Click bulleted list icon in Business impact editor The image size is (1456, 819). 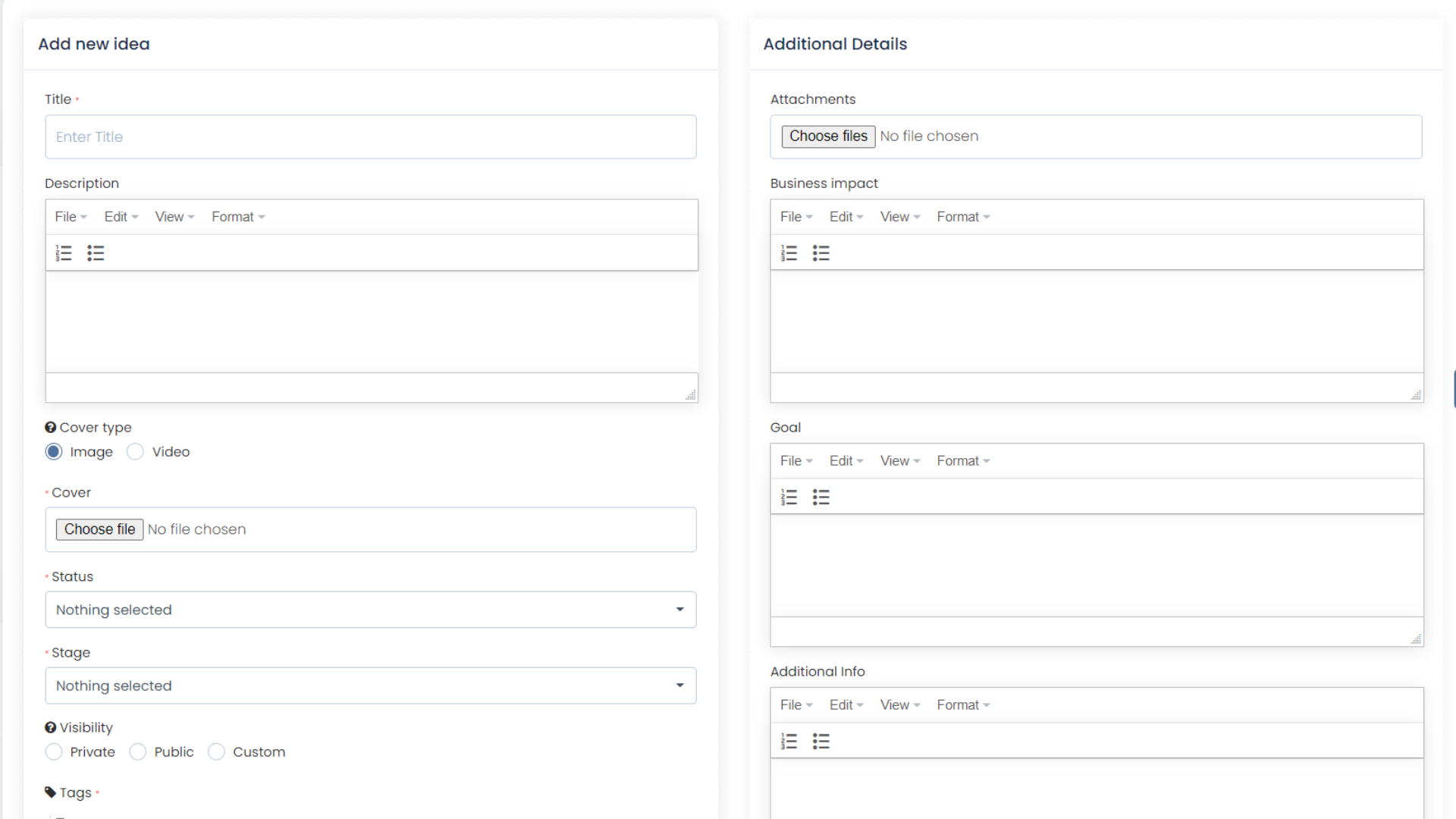821,253
